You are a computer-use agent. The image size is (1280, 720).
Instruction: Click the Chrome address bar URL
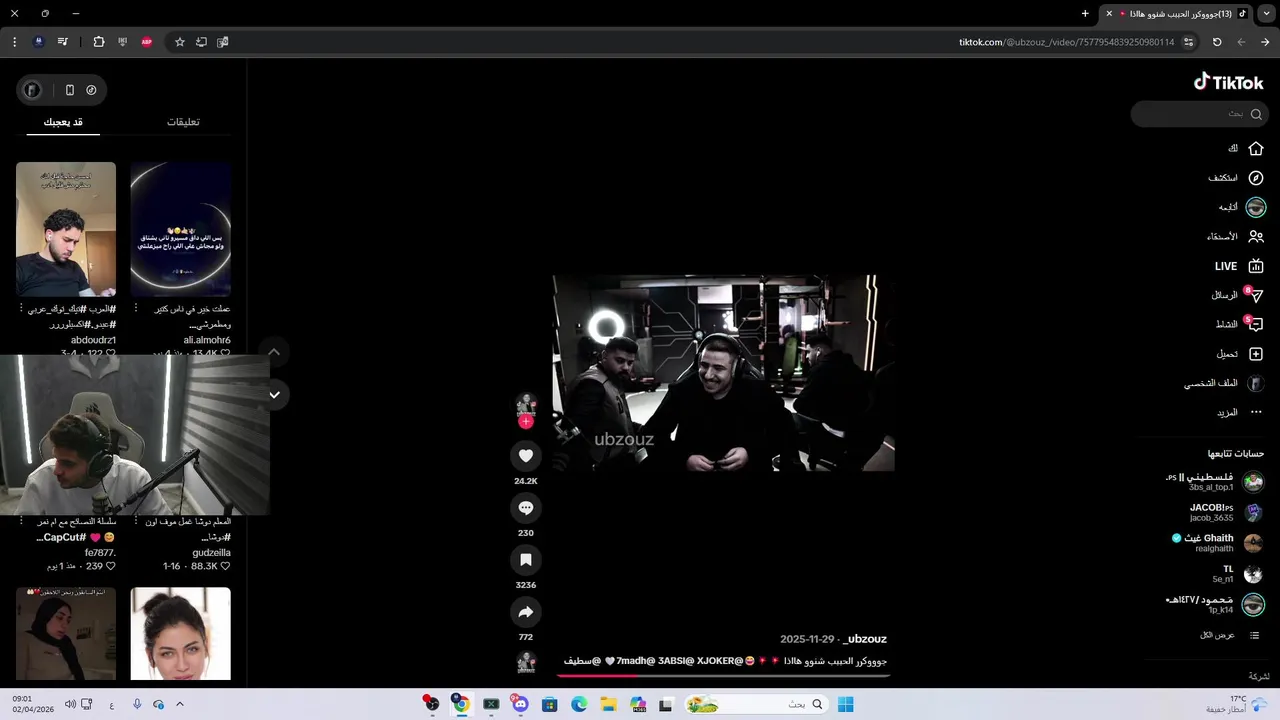tap(1066, 42)
